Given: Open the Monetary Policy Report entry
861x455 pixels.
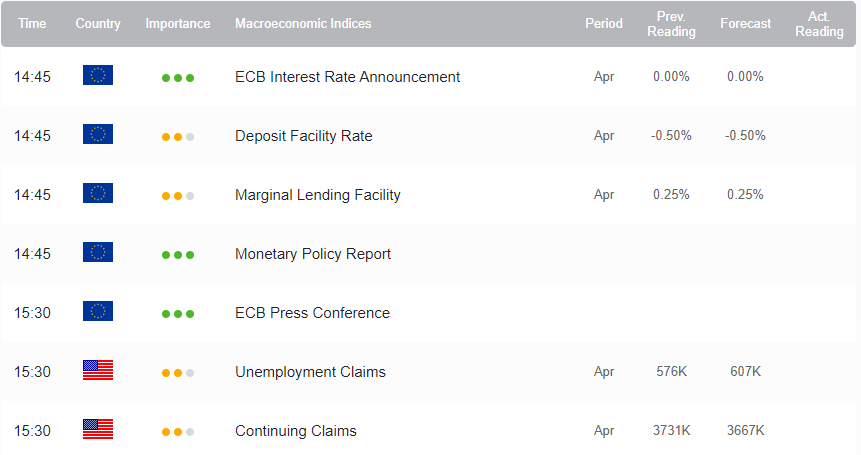Looking at the screenshot, I should [x=313, y=254].
